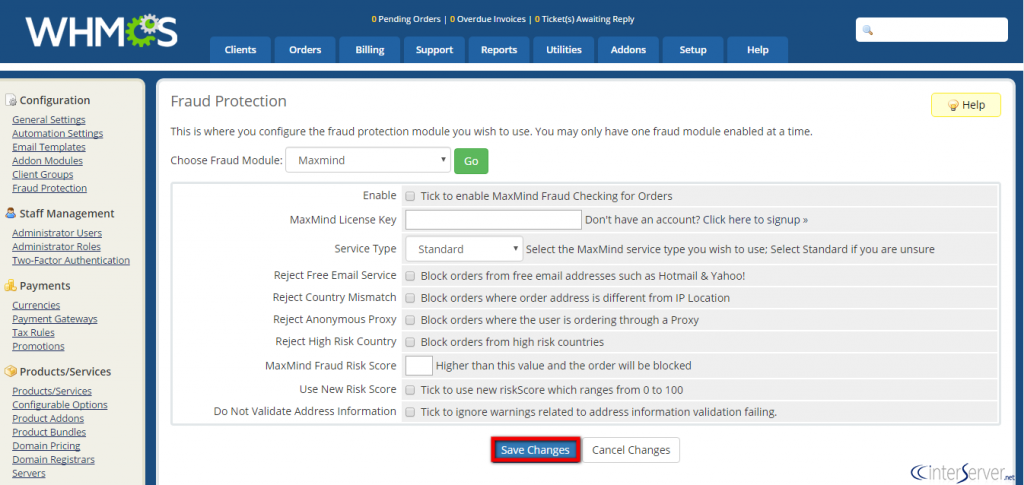This screenshot has width=1024, height=485.
Task: Open Administrator Users link
Action: (57, 233)
